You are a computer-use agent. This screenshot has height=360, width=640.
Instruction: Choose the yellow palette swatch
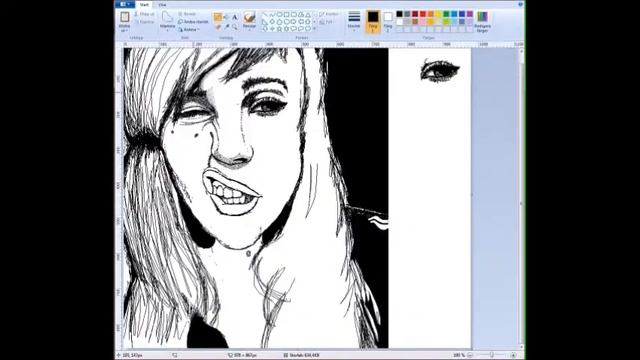(438, 14)
